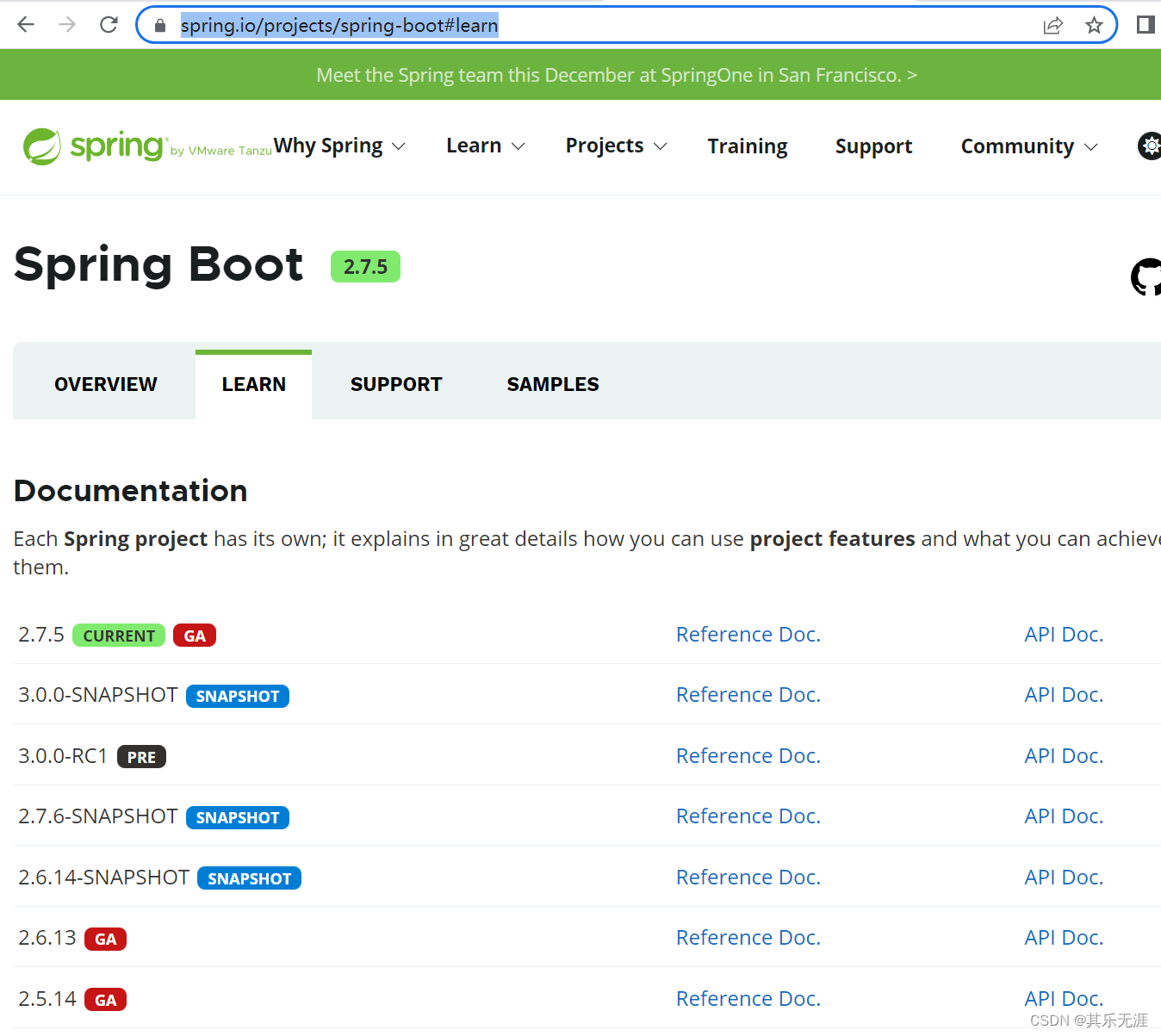Open Reference Doc. for 2.7.5
Image resolution: width=1161 pixels, height=1036 pixels.
[748, 635]
